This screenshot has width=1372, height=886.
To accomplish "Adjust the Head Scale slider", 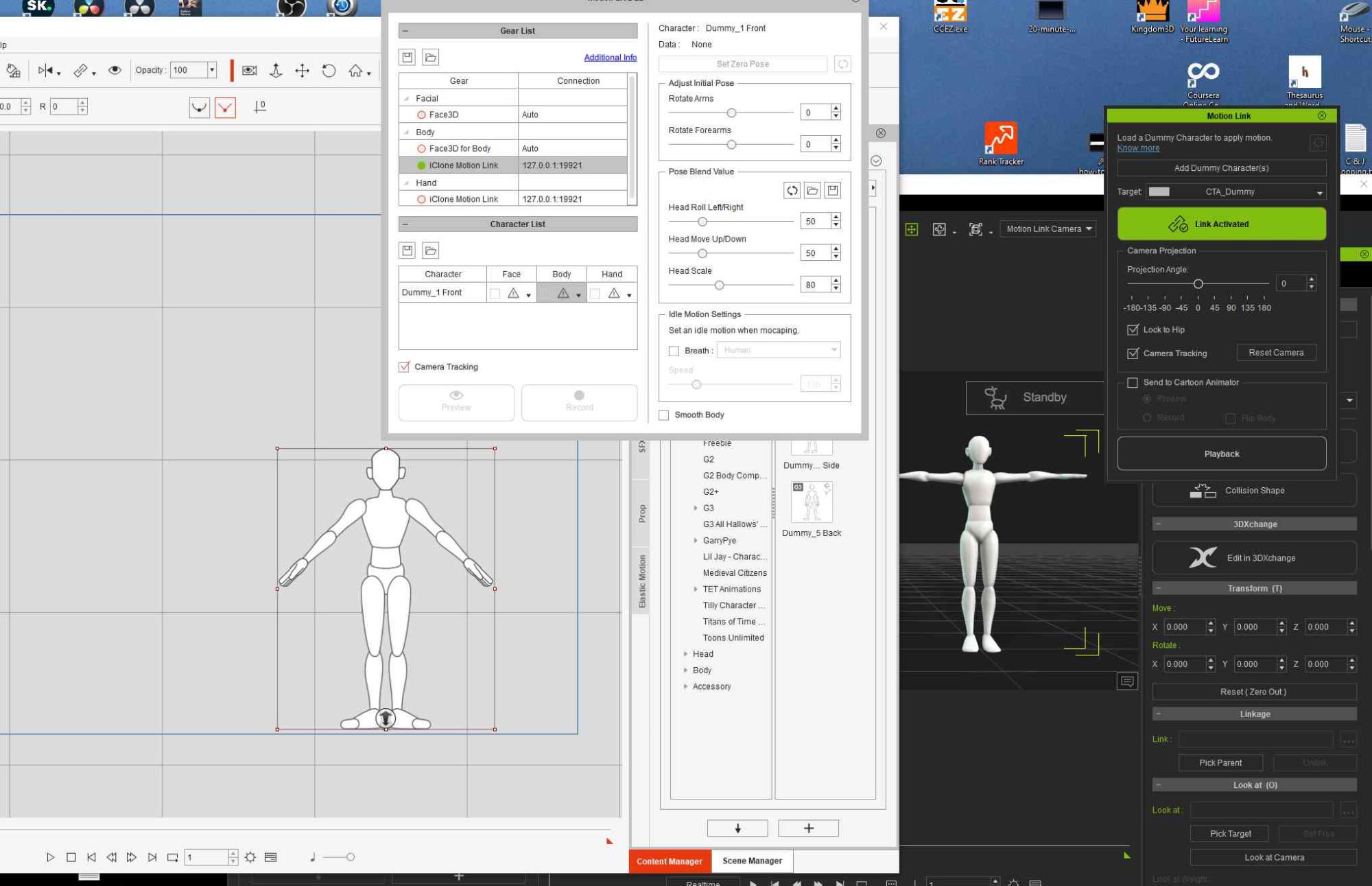I will point(719,285).
